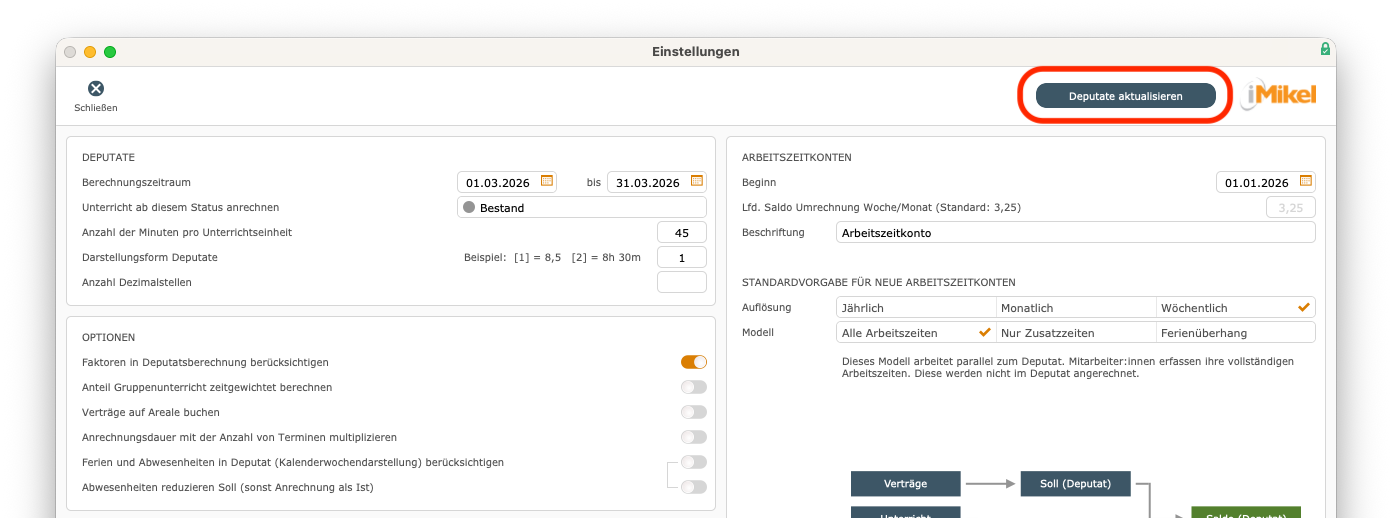
Task: Enable Anrechnungsdauer mit Terminen multiplizieren
Action: point(694,437)
